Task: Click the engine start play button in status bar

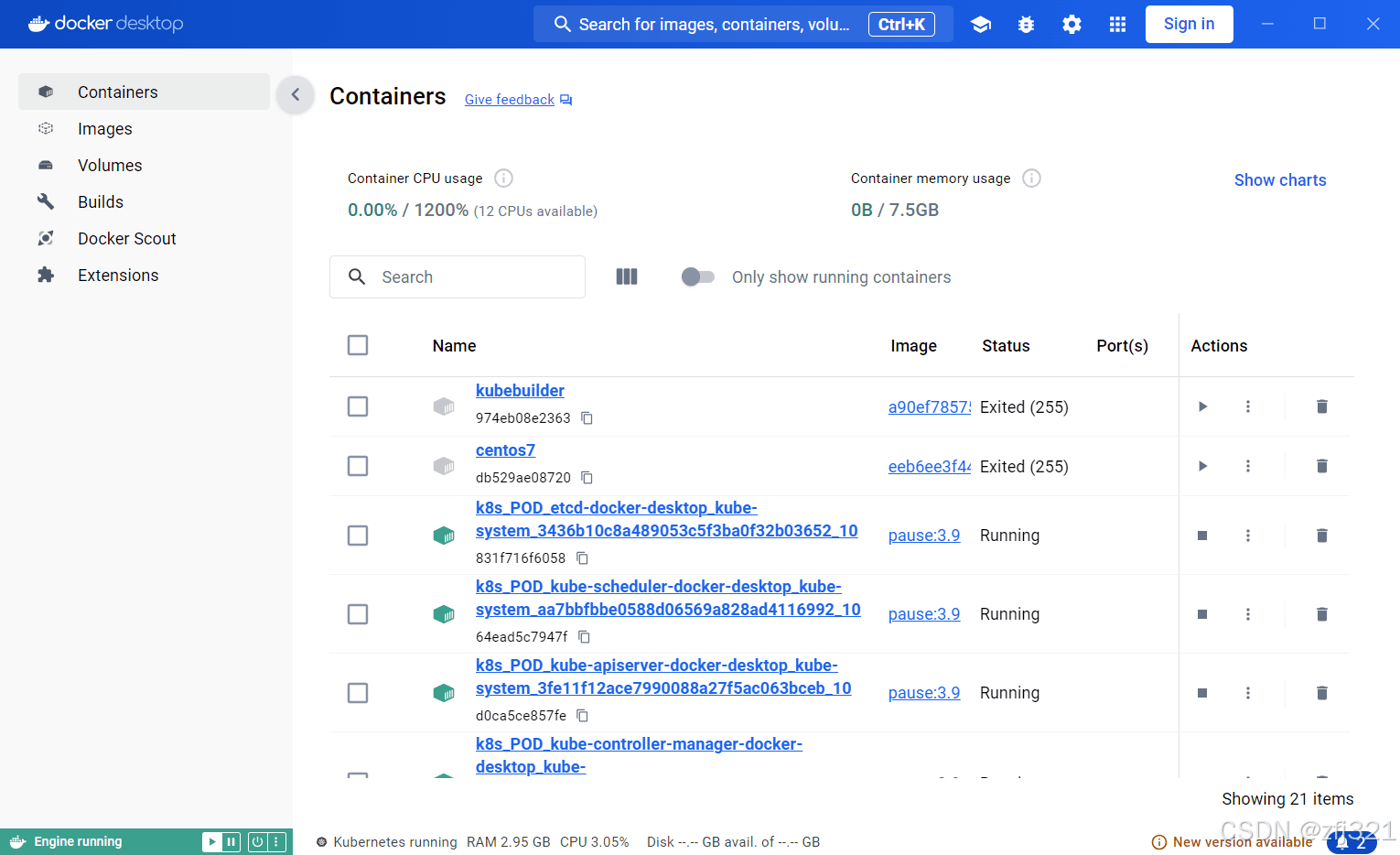Action: click(211, 841)
